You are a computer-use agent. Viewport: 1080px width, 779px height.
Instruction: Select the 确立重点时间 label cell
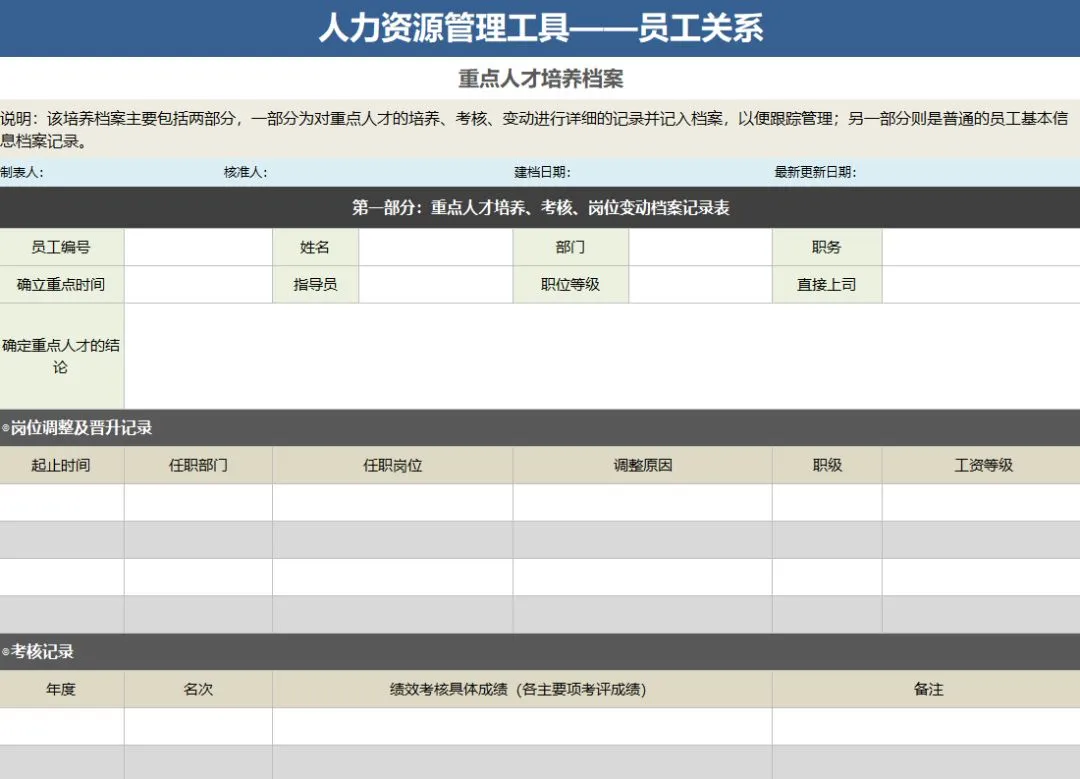pos(62,284)
